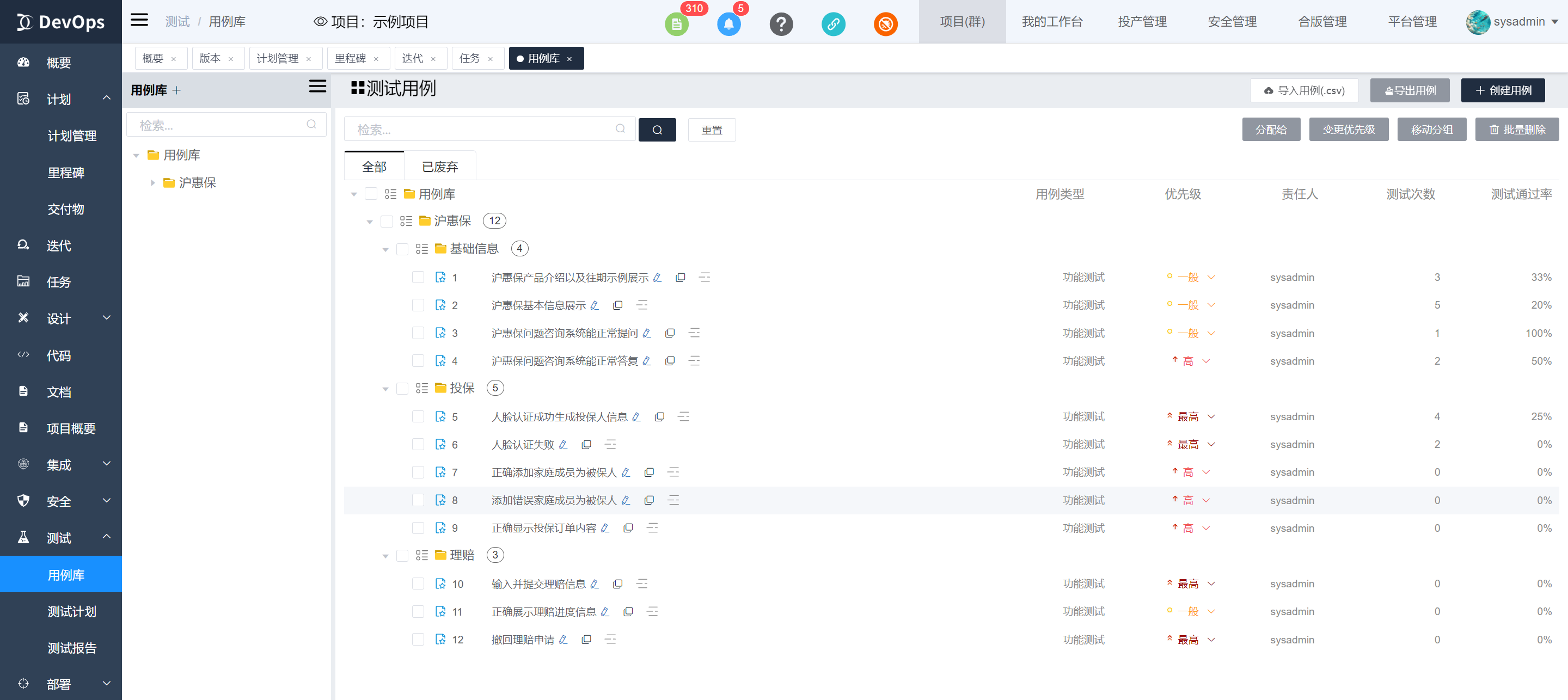Screen dimensions: 1568x700
Task: Collapse the 投保 folder group
Action: (x=385, y=389)
